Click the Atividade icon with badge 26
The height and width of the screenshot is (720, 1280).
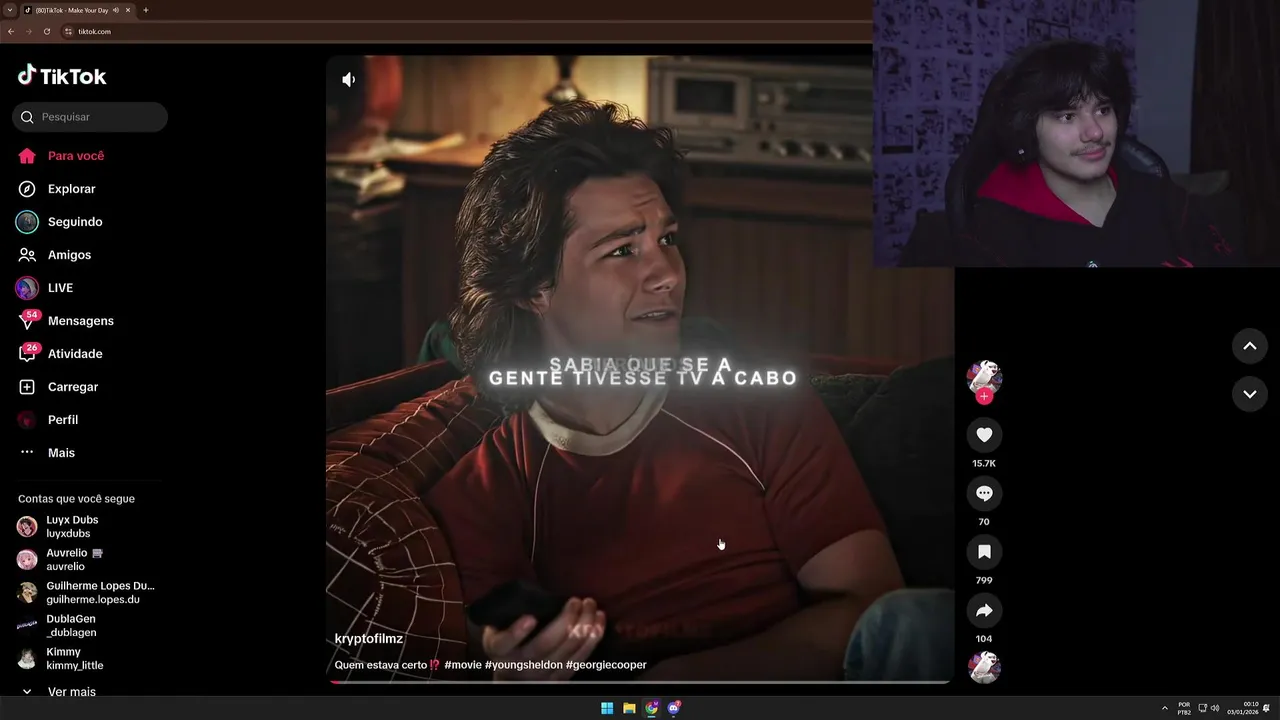(27, 354)
